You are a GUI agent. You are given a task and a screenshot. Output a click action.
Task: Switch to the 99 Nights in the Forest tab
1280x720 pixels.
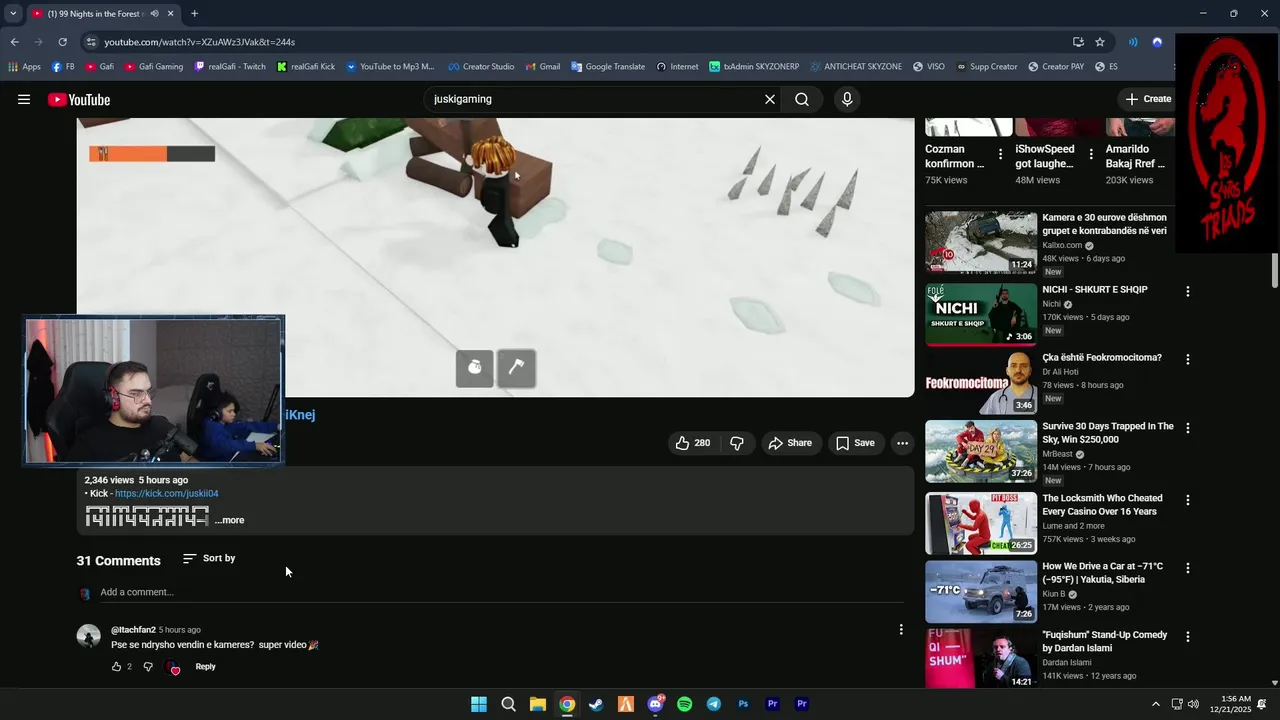pyautogui.click(x=98, y=13)
